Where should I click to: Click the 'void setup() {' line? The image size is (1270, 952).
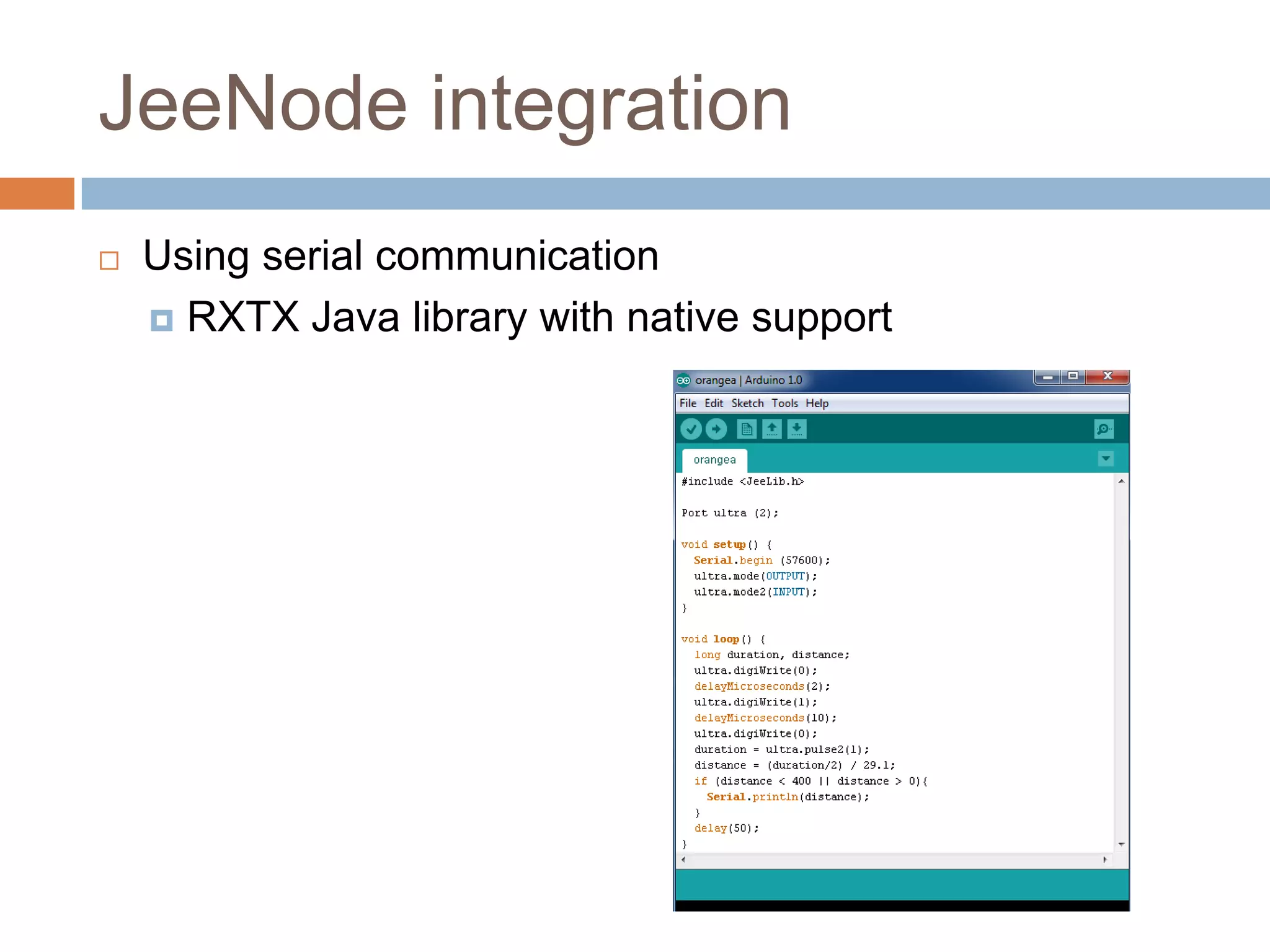pyautogui.click(x=726, y=545)
